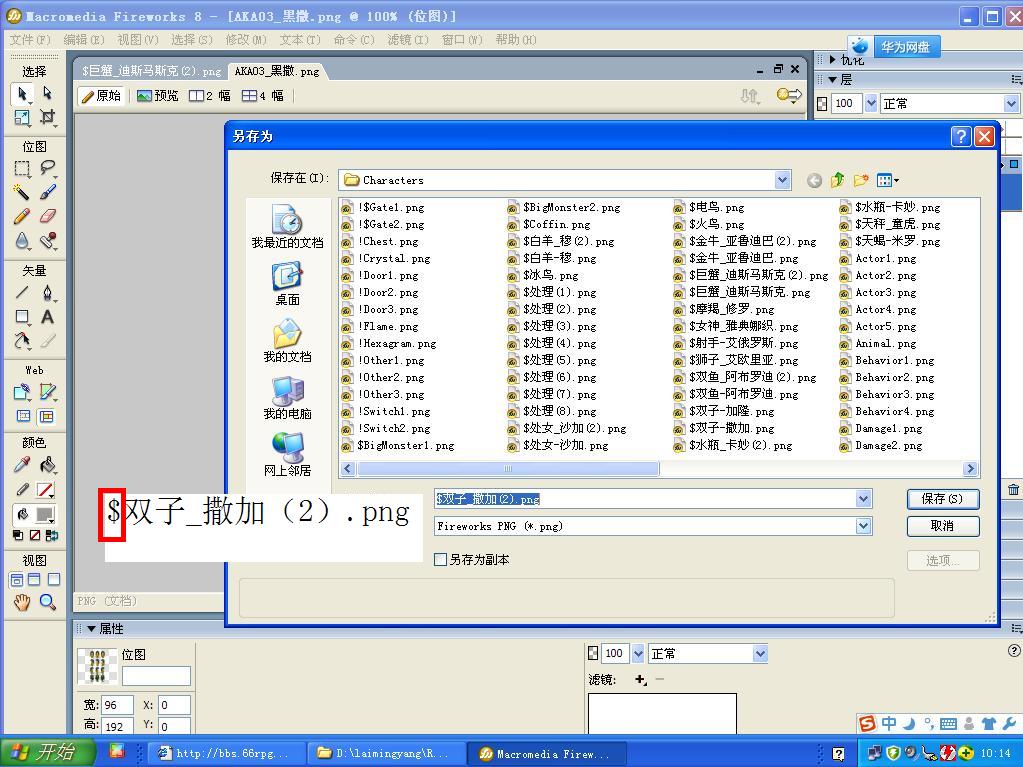Open the 文件(F) menu
Viewport: 1023px width, 767px height.
click(x=30, y=40)
